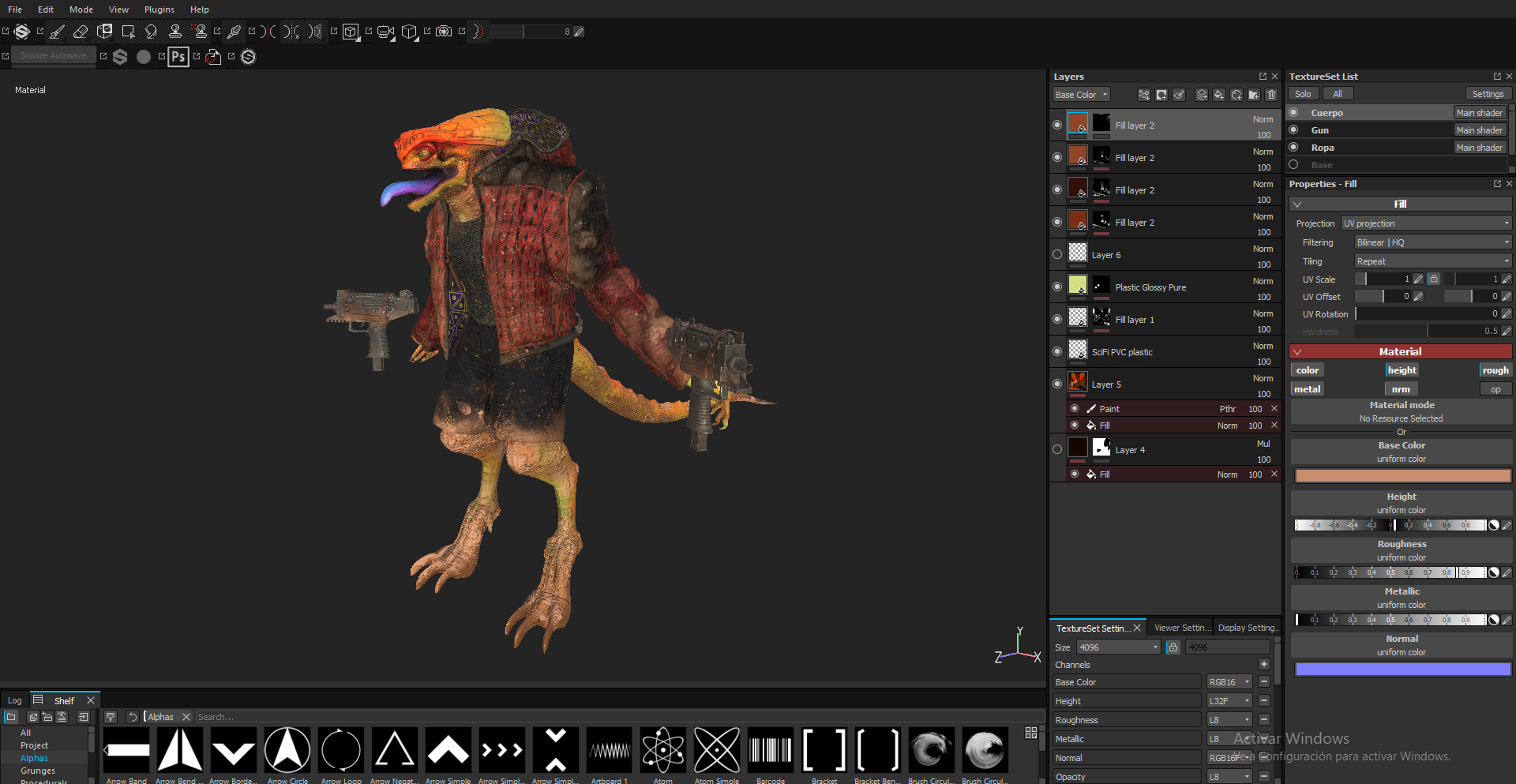Viewport: 1516px width, 784px height.
Task: Click the Photoshop export icon
Action: [x=178, y=57]
